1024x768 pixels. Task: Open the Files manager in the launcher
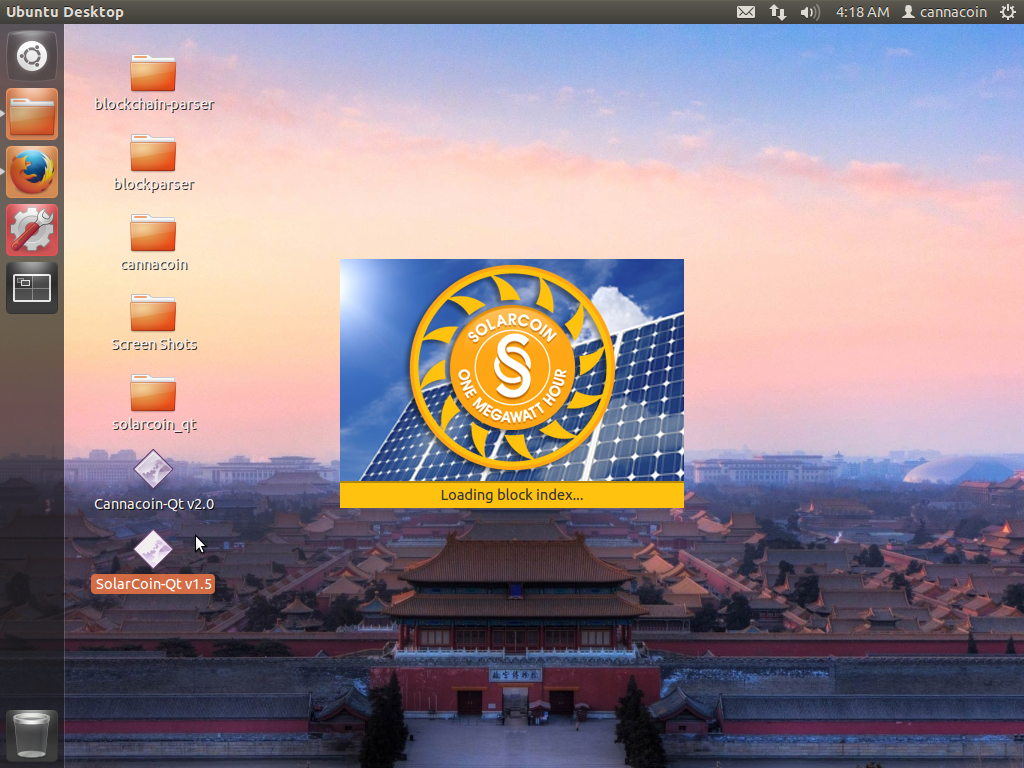click(32, 114)
